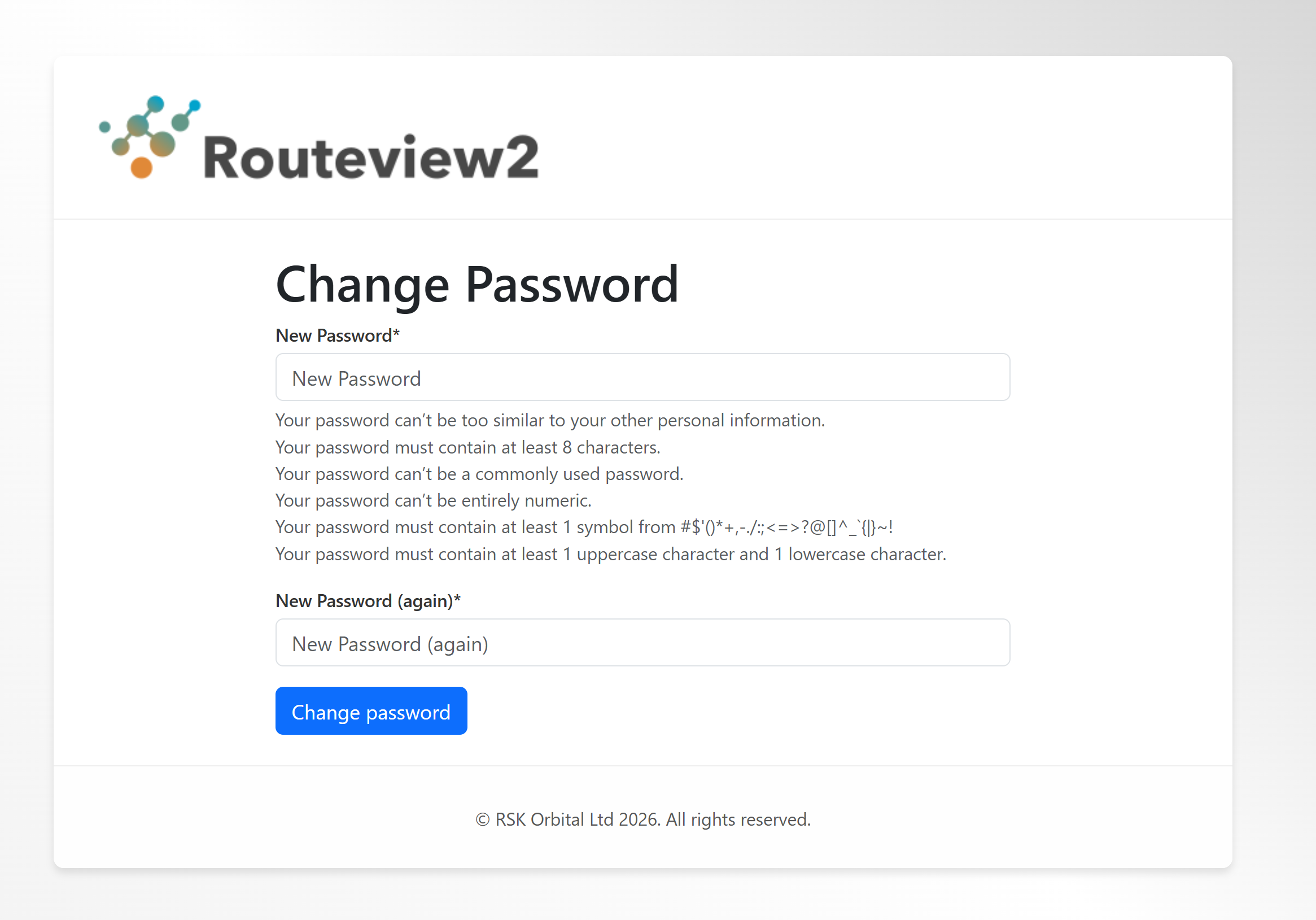This screenshot has height=920, width=1316.
Task: Click the copyright symbol in the footer
Action: 482,820
